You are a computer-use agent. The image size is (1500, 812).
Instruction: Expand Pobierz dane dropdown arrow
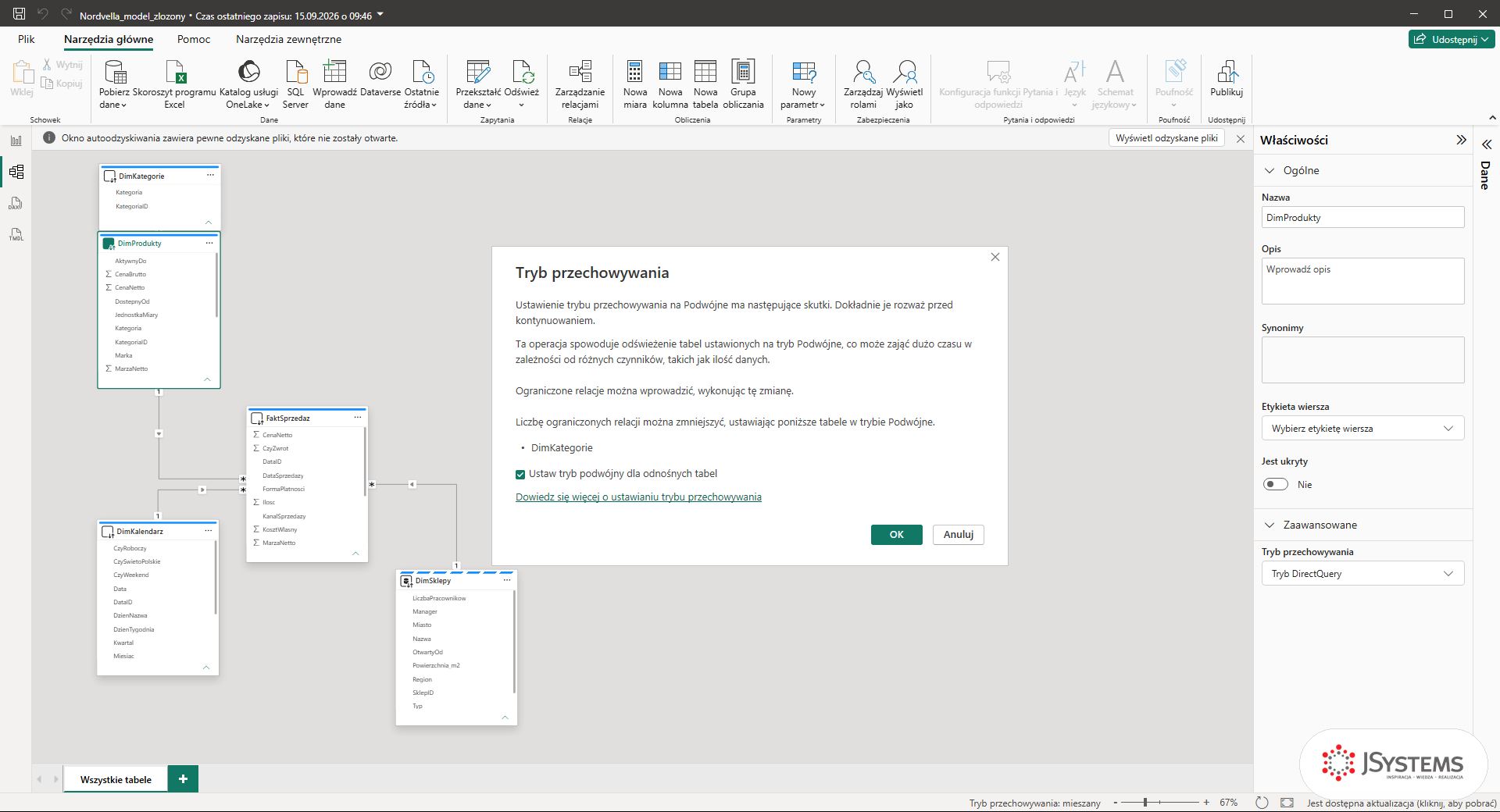(123, 105)
